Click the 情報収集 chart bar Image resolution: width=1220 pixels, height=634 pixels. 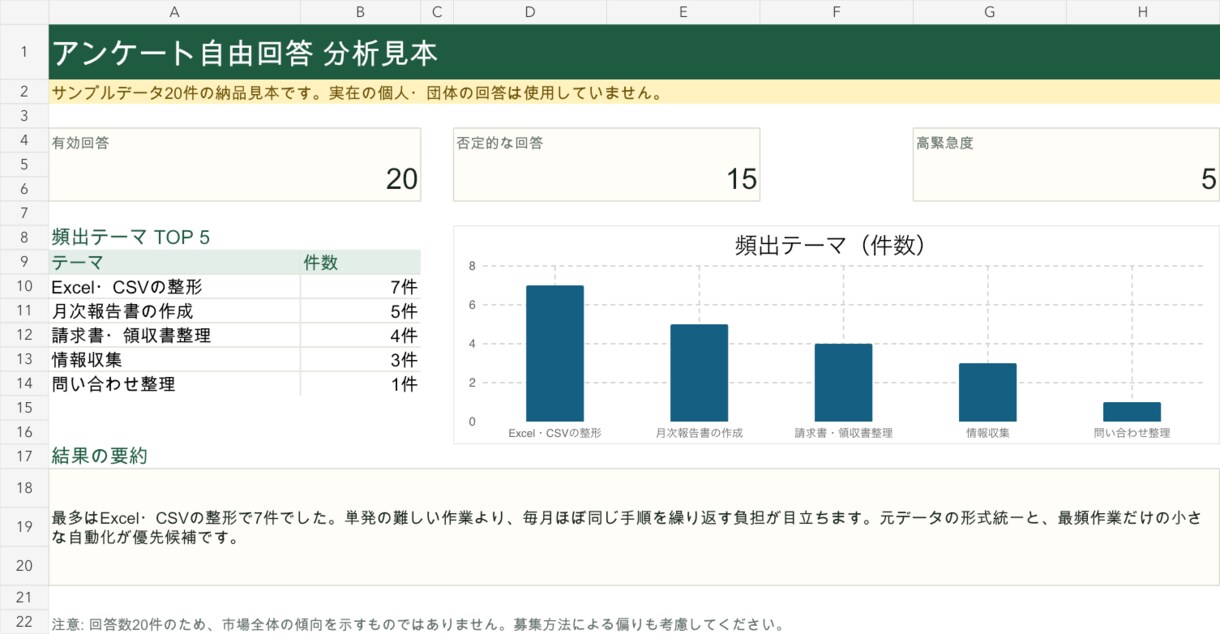pos(988,392)
